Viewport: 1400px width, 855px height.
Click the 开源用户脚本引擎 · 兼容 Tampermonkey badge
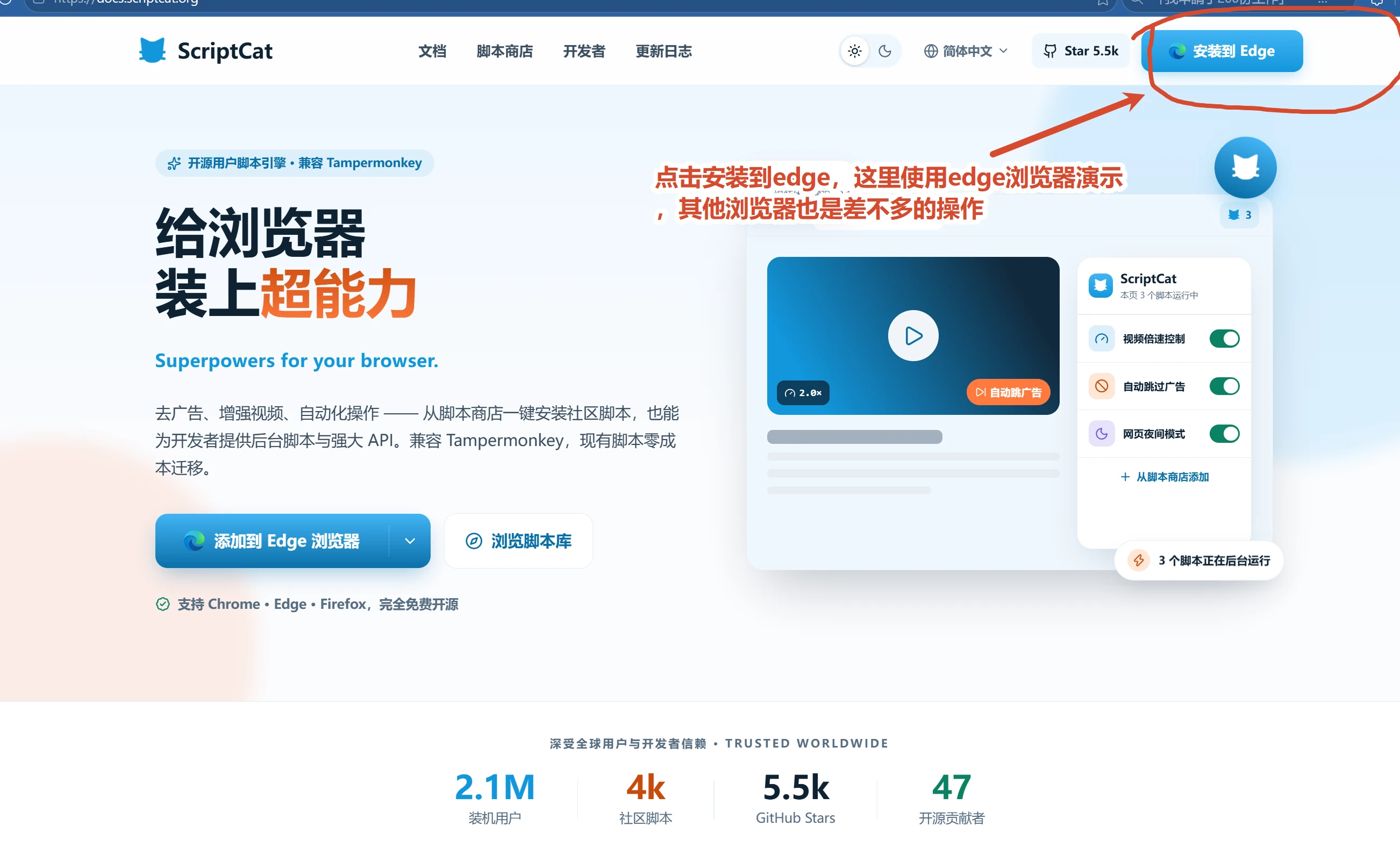point(294,163)
